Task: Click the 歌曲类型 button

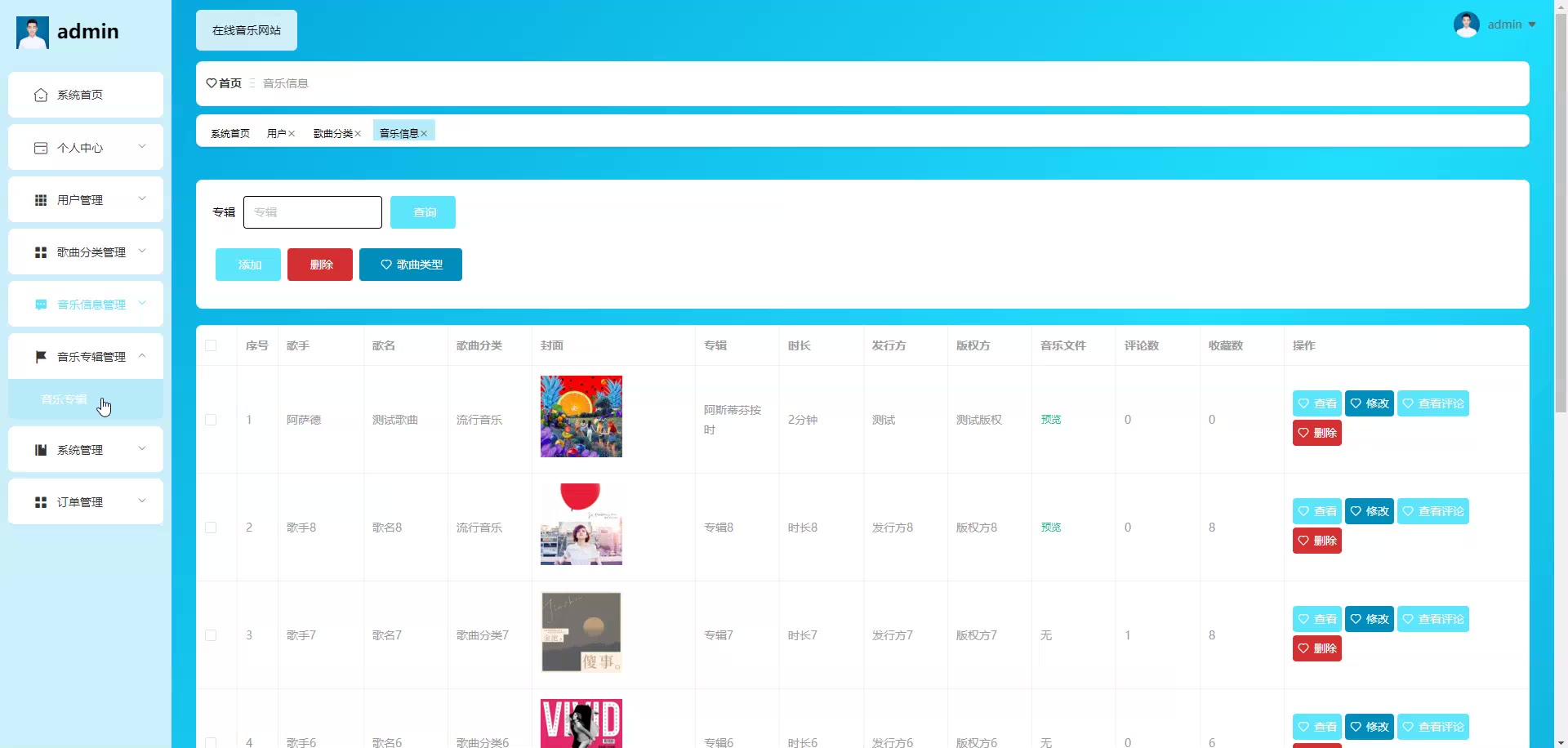Action: (x=411, y=265)
